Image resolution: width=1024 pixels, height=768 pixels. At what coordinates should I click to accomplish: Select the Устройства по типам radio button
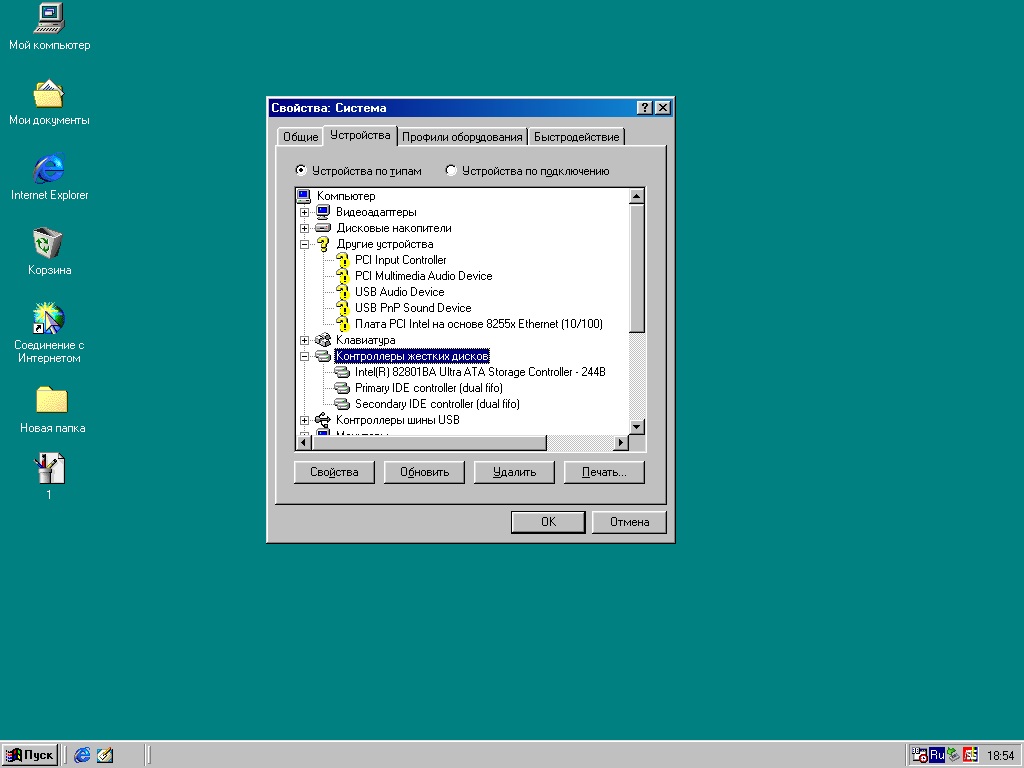300,170
